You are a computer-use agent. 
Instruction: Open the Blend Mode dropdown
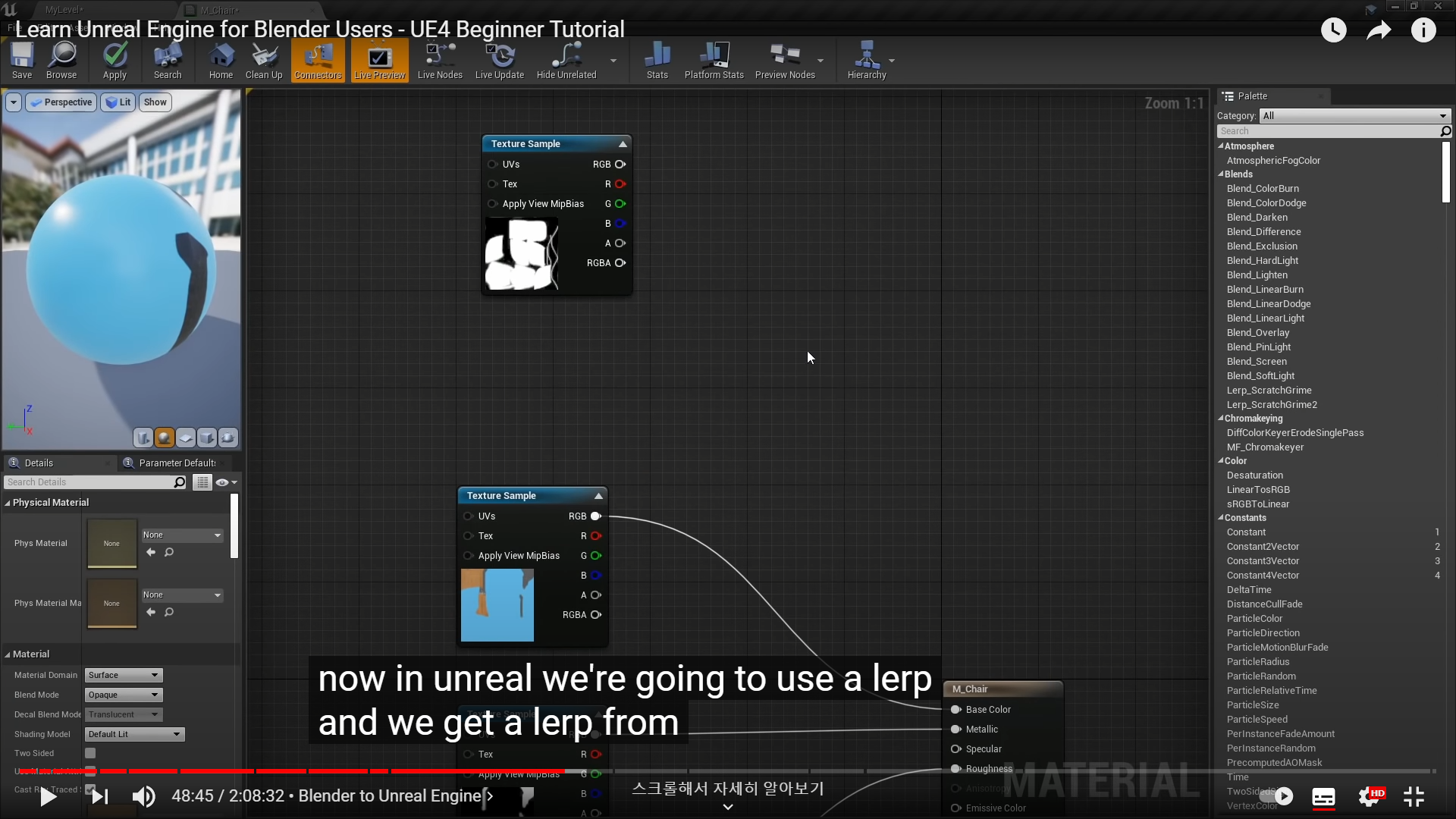pyautogui.click(x=124, y=695)
